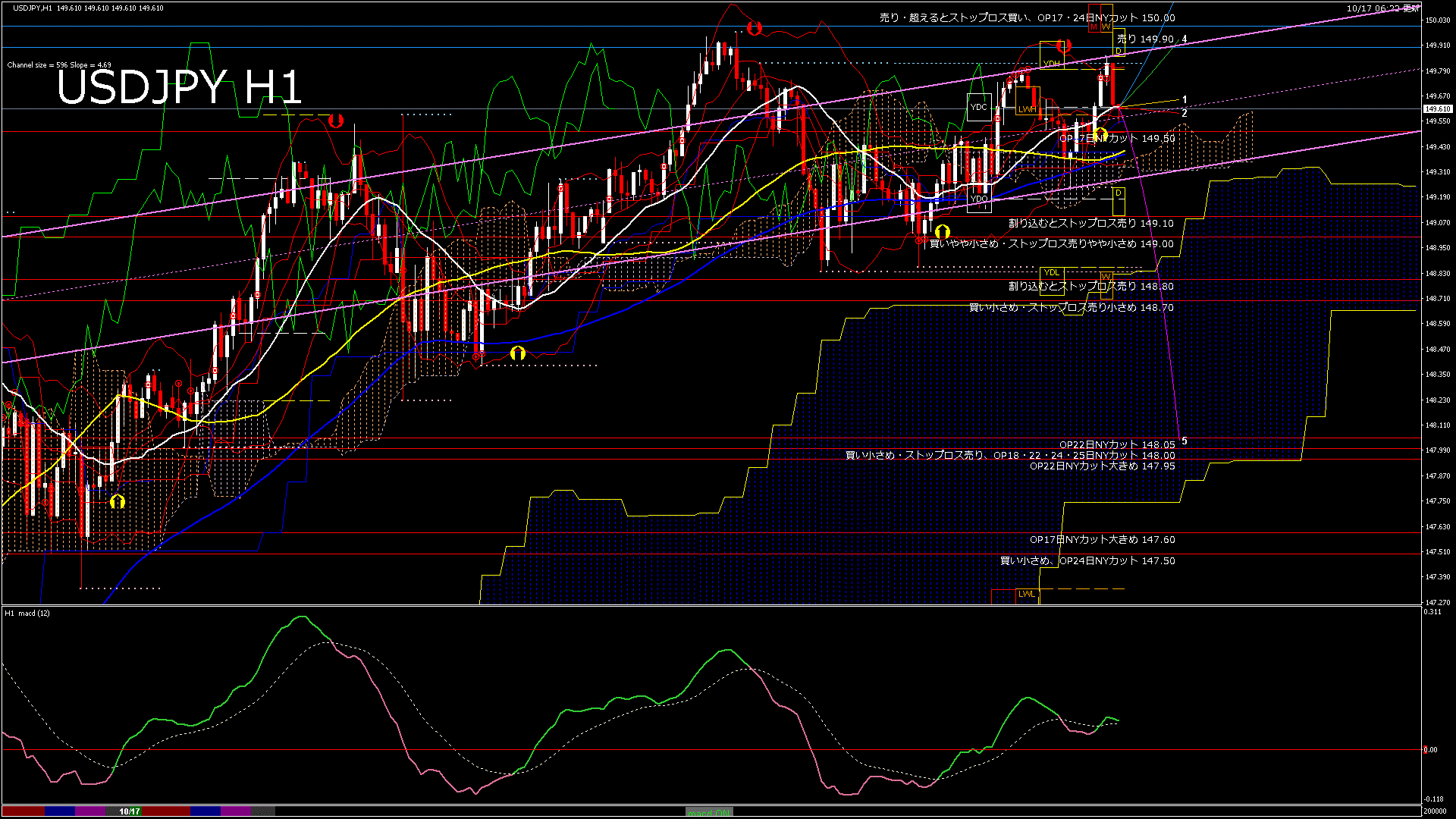Click yellow up-arrow near the 149.00 label

click(x=942, y=231)
